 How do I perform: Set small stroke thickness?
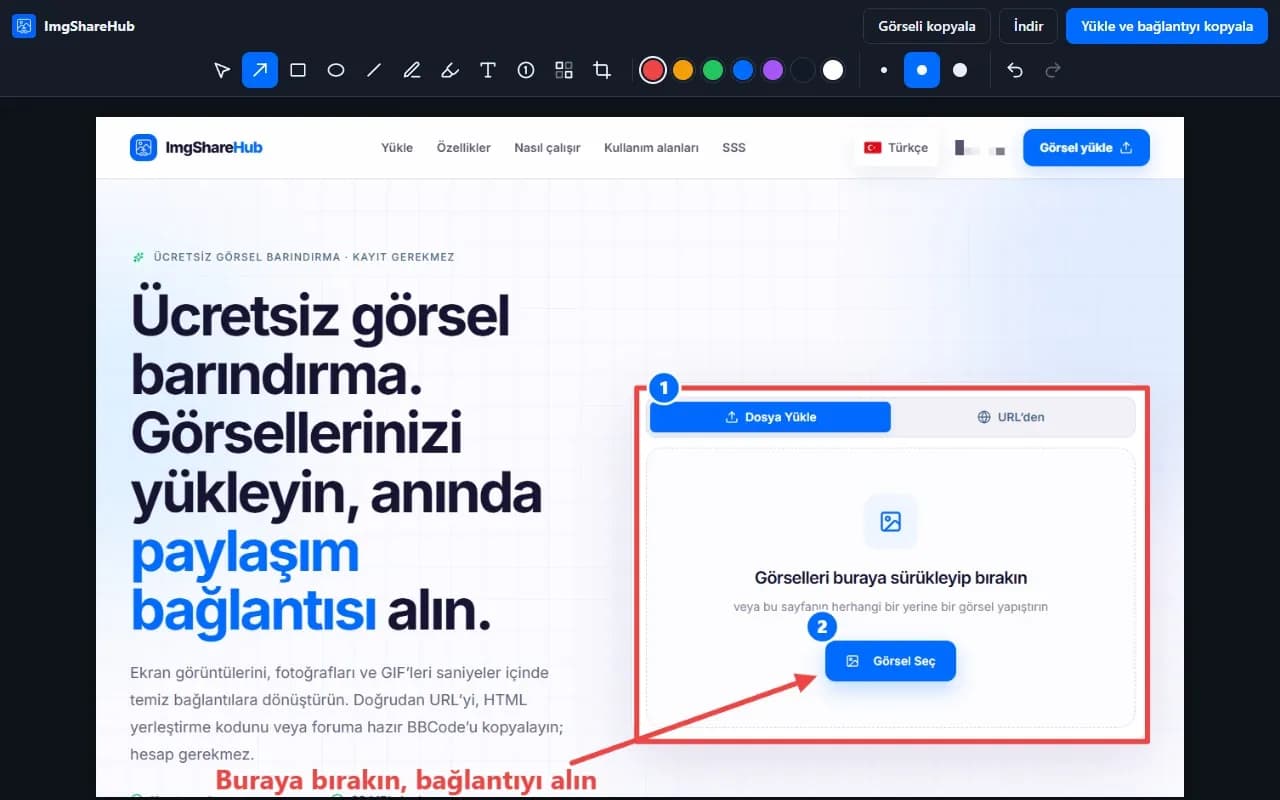tap(884, 70)
